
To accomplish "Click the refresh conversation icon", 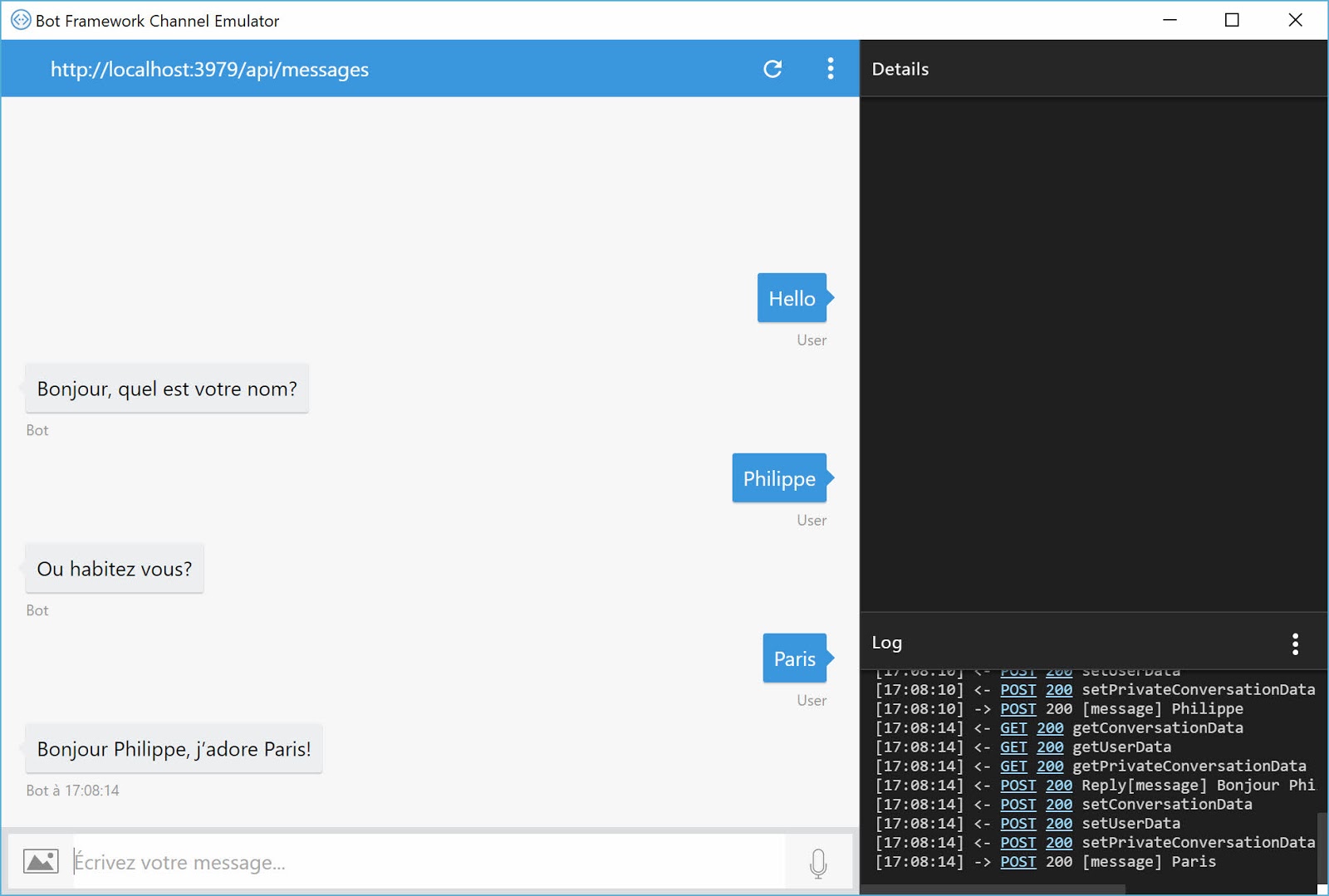I will pos(772,69).
